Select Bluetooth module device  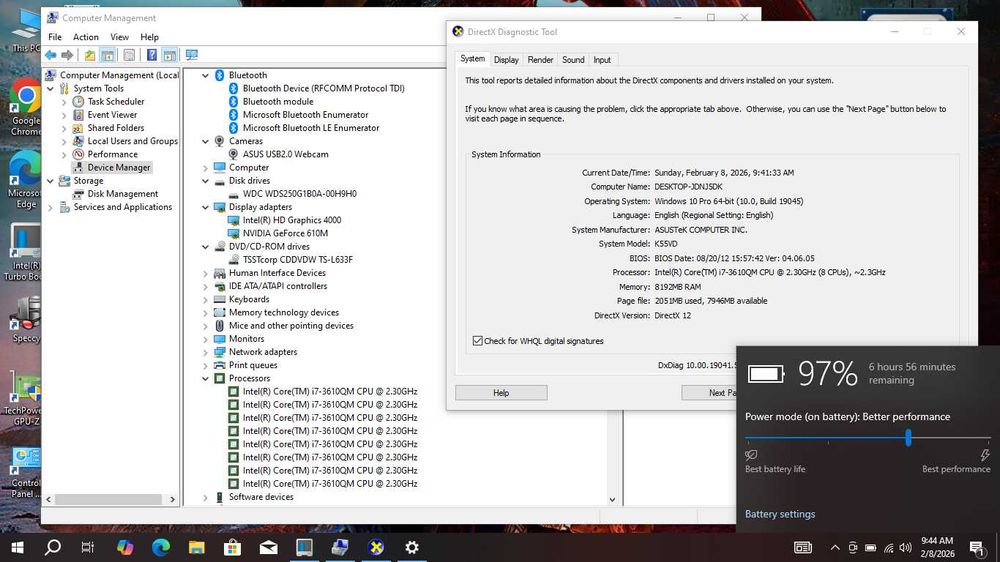click(x=278, y=101)
